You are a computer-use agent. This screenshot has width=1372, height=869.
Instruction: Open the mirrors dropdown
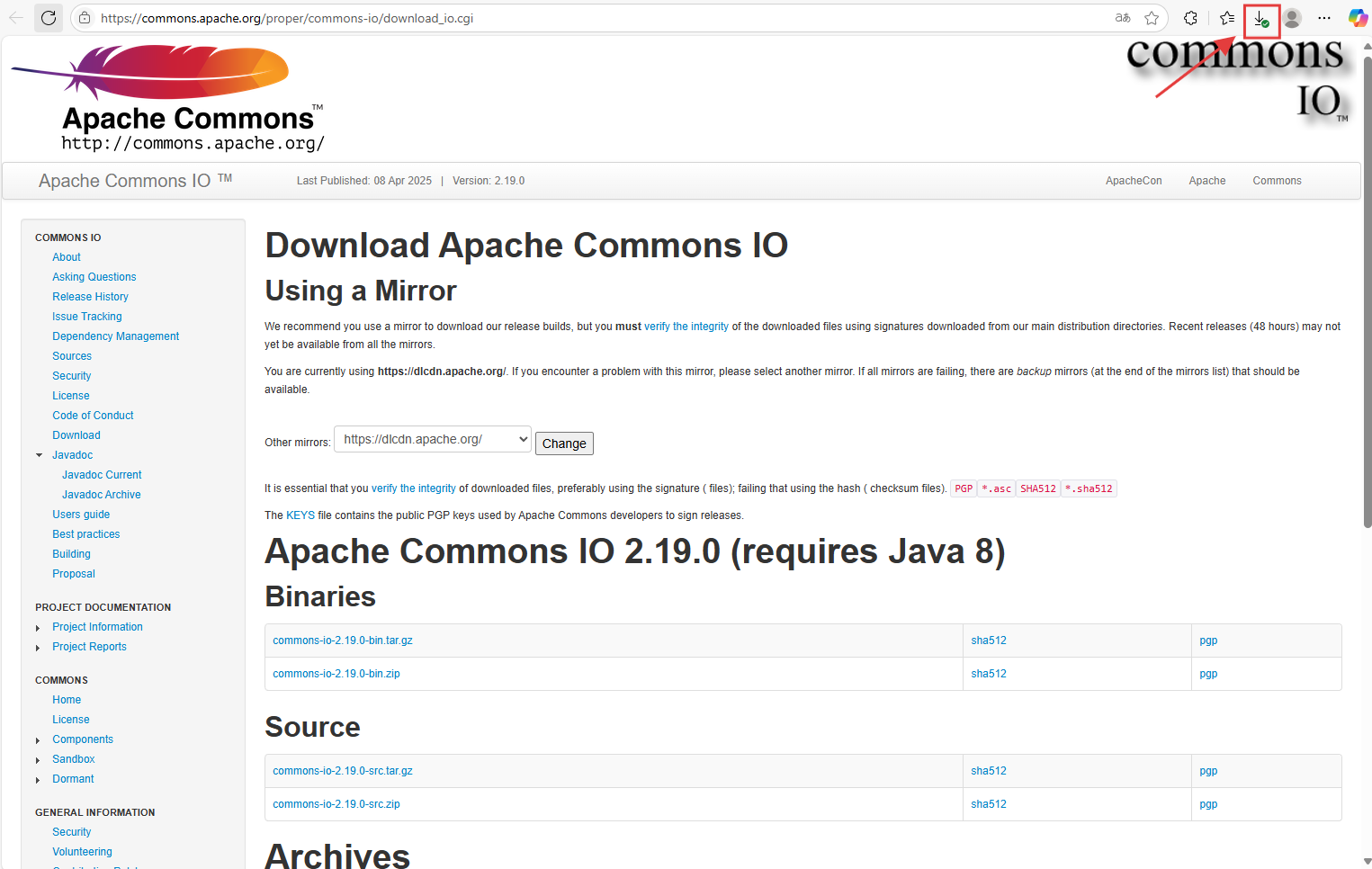[432, 439]
